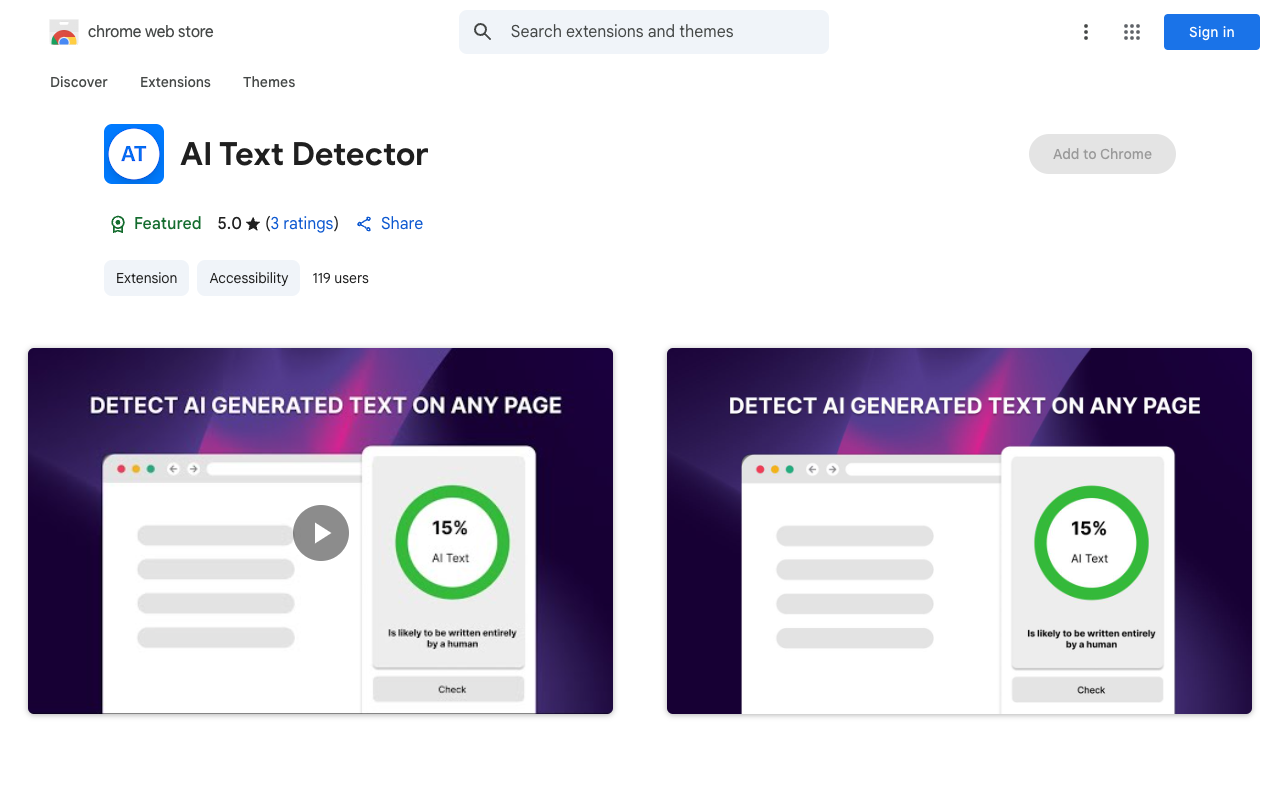The image size is (1280, 800).
Task: Focus the Search extensions and themes field
Action: pos(644,32)
